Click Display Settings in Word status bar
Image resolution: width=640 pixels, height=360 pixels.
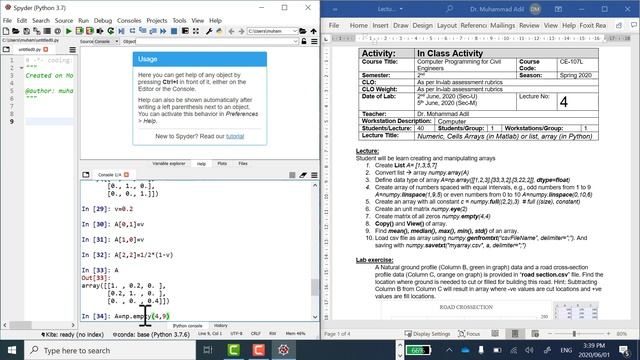pyautogui.click(x=427, y=334)
